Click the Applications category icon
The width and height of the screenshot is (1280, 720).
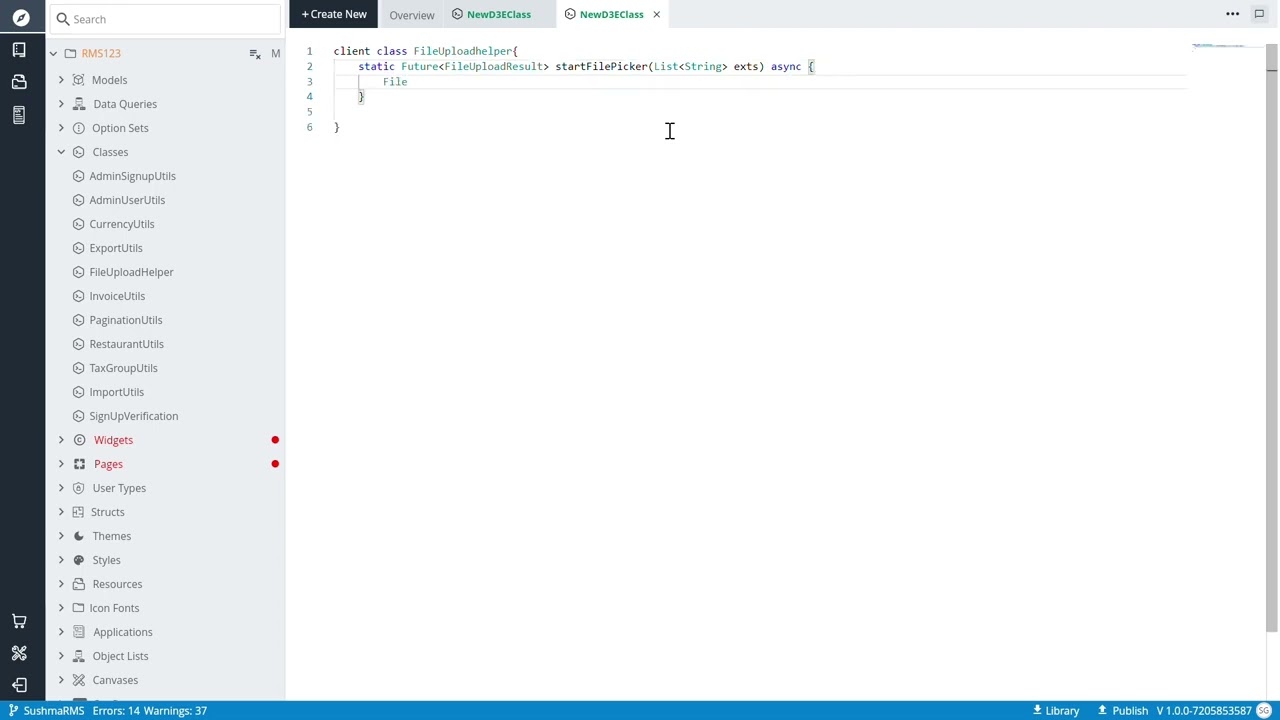coord(79,632)
